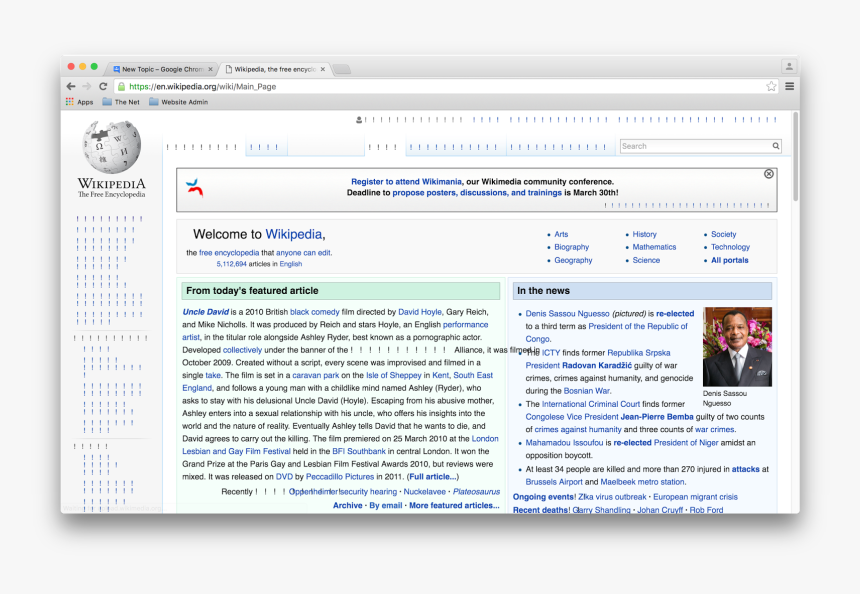This screenshot has height=594, width=860.
Task: Open the Technology portal
Action: 730,247
